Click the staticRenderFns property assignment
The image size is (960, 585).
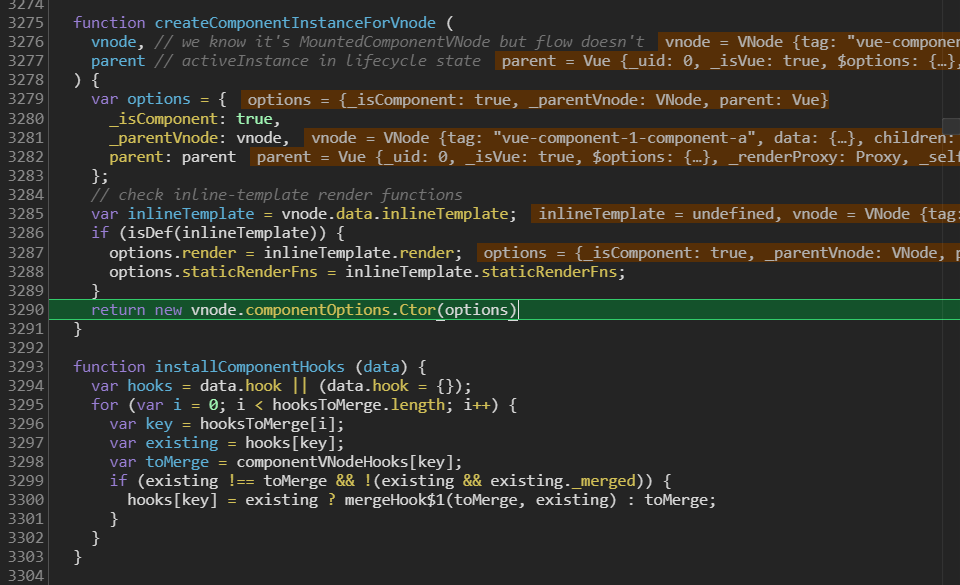(x=250, y=272)
